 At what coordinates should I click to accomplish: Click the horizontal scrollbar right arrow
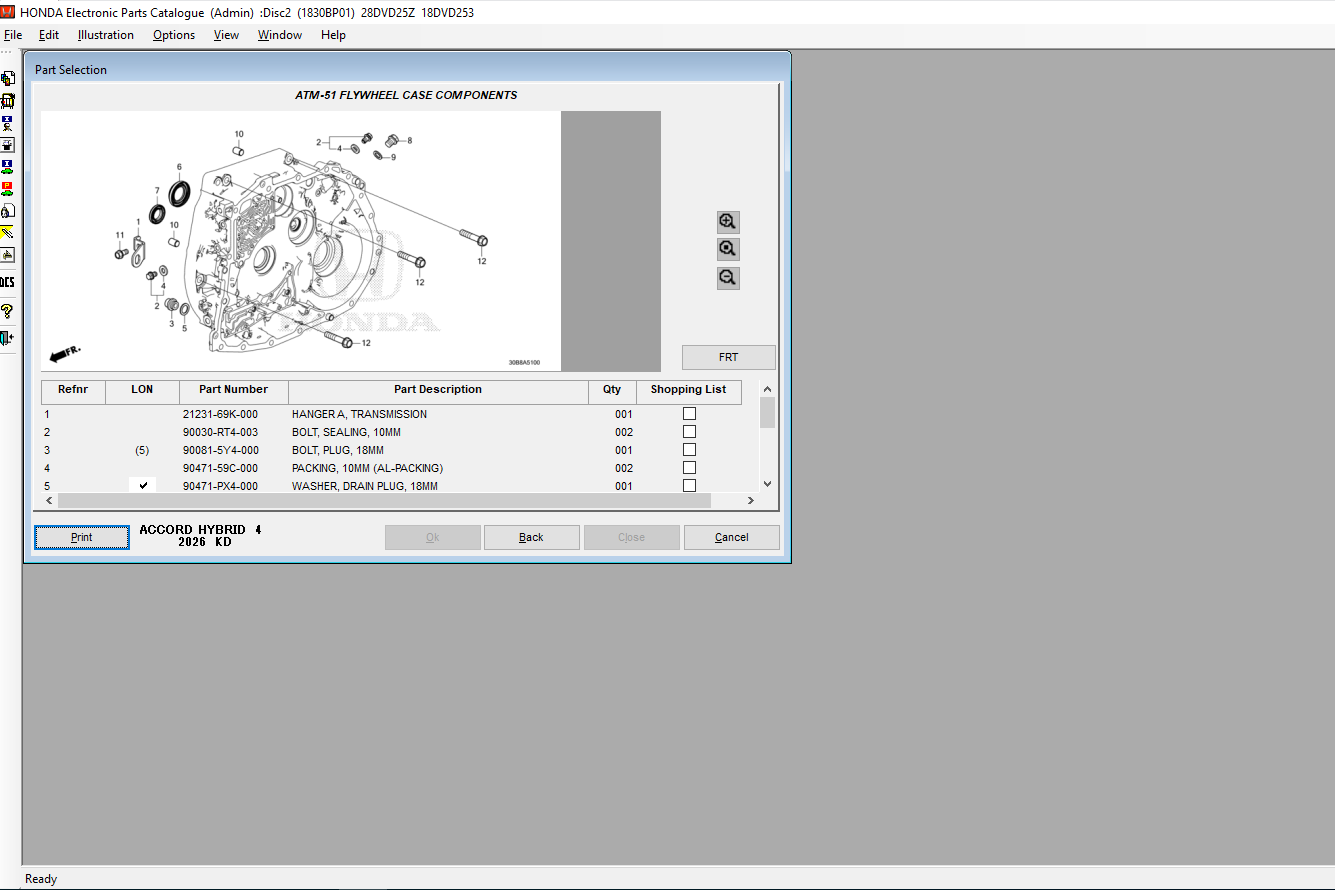[x=750, y=500]
